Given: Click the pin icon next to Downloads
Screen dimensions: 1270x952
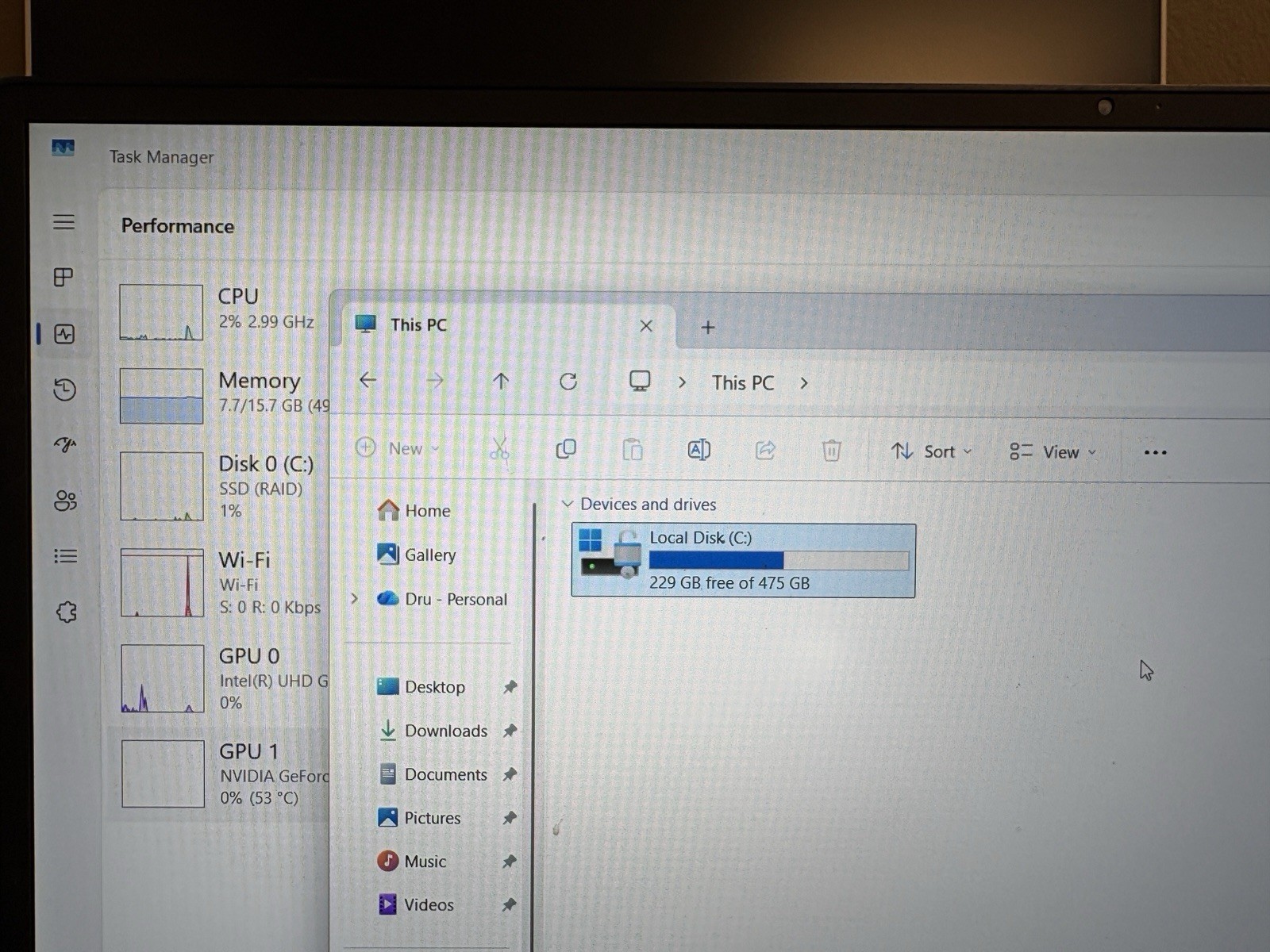Looking at the screenshot, I should point(510,731).
